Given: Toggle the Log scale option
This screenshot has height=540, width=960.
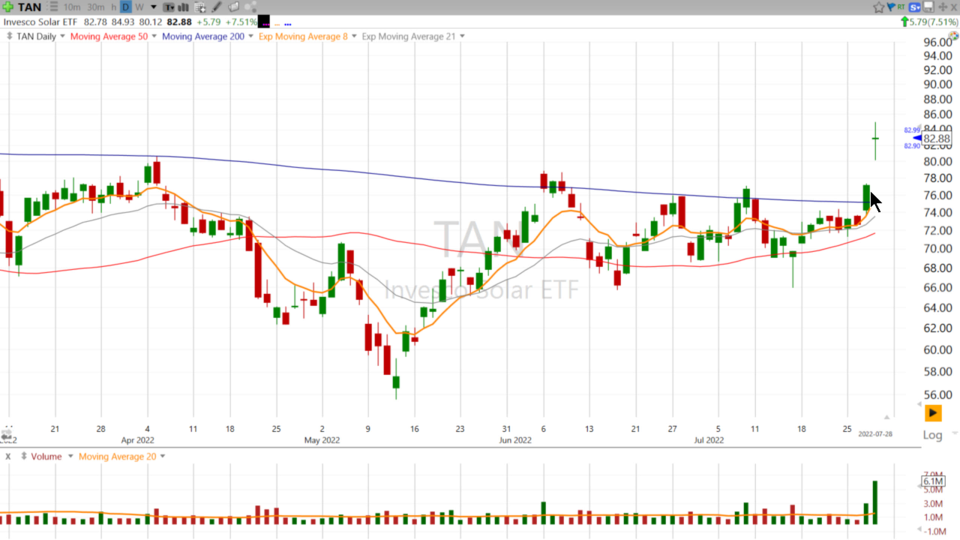Looking at the screenshot, I should click(x=932, y=435).
